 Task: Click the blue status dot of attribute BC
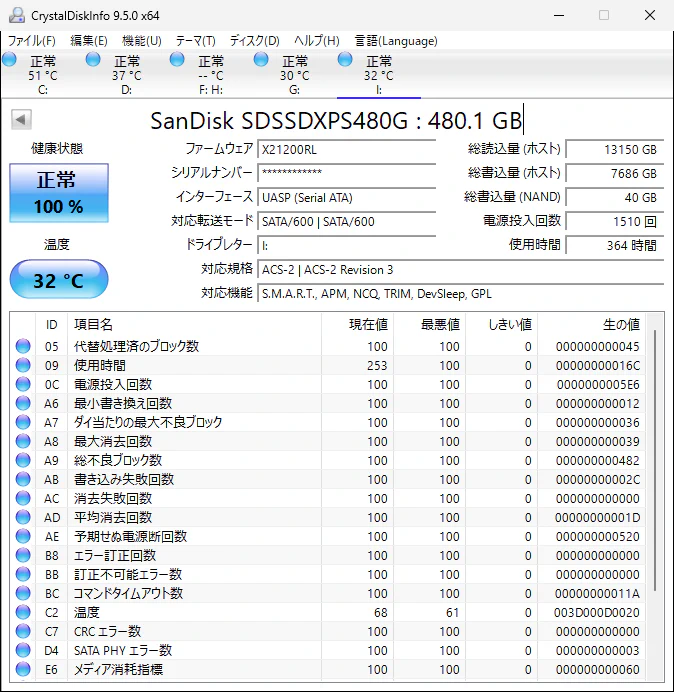coord(23,593)
